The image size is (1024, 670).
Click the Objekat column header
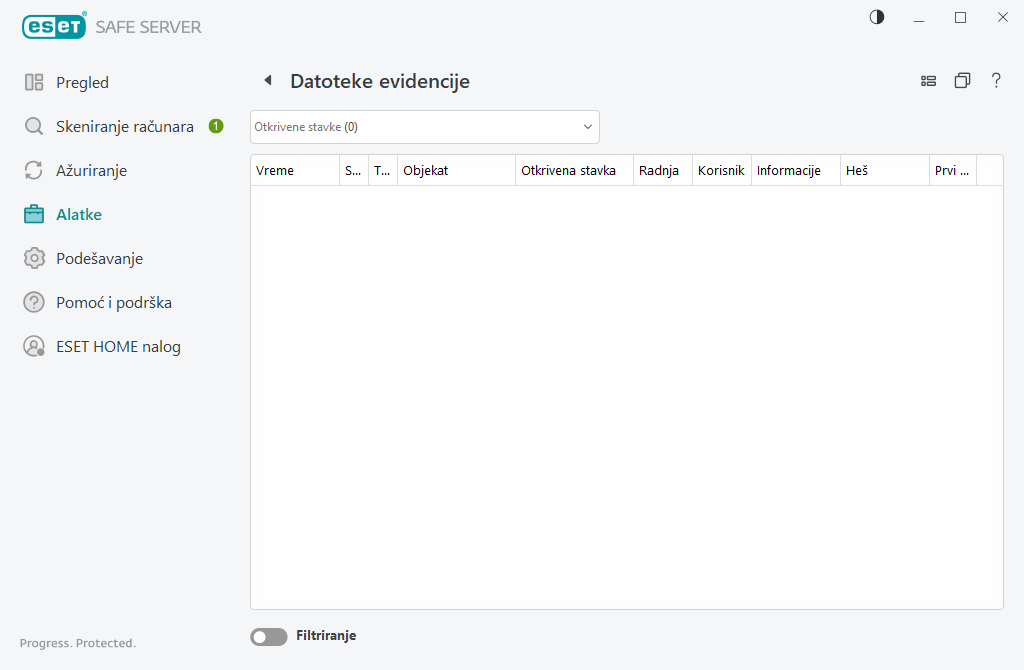pyautogui.click(x=455, y=171)
